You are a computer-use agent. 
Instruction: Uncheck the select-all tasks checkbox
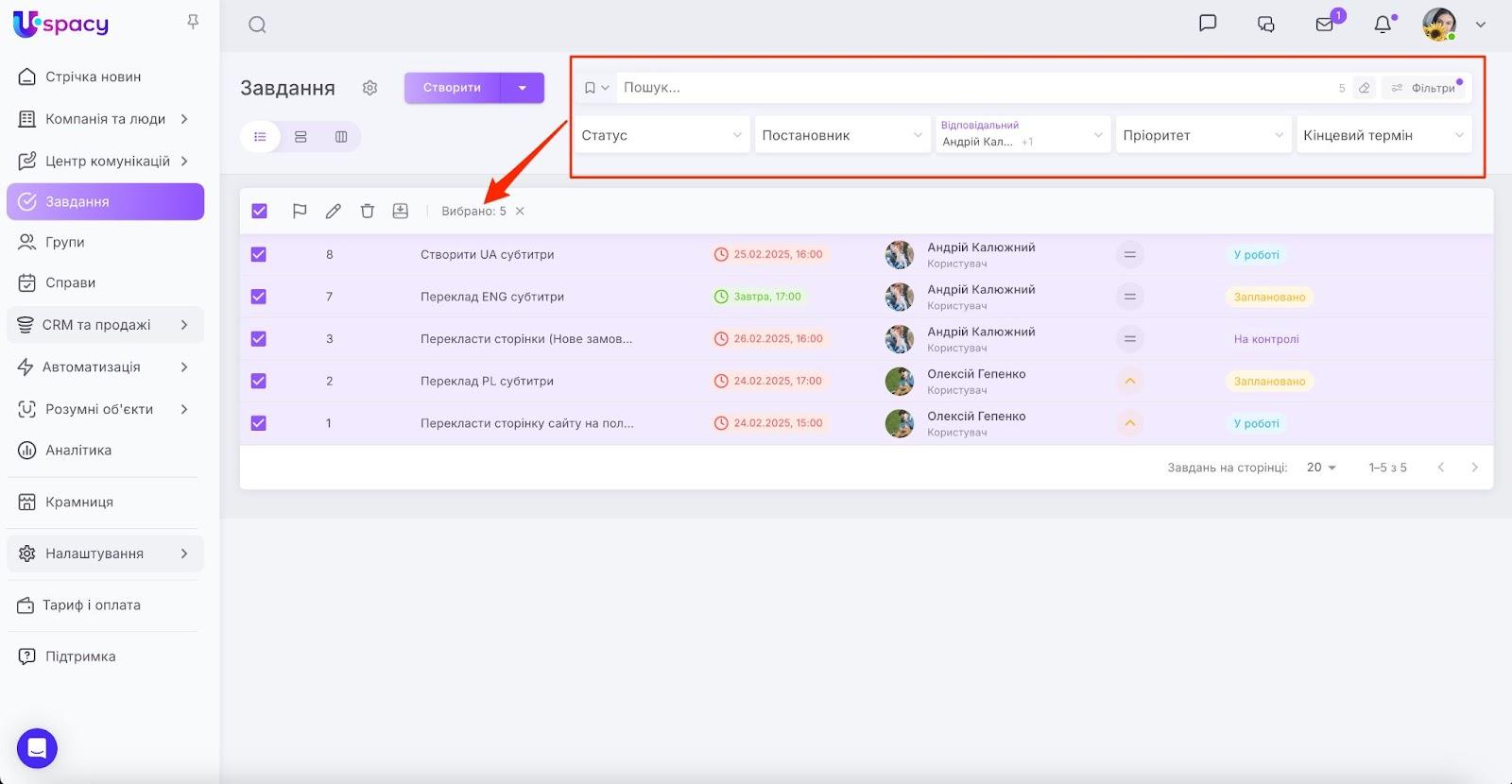(x=259, y=212)
